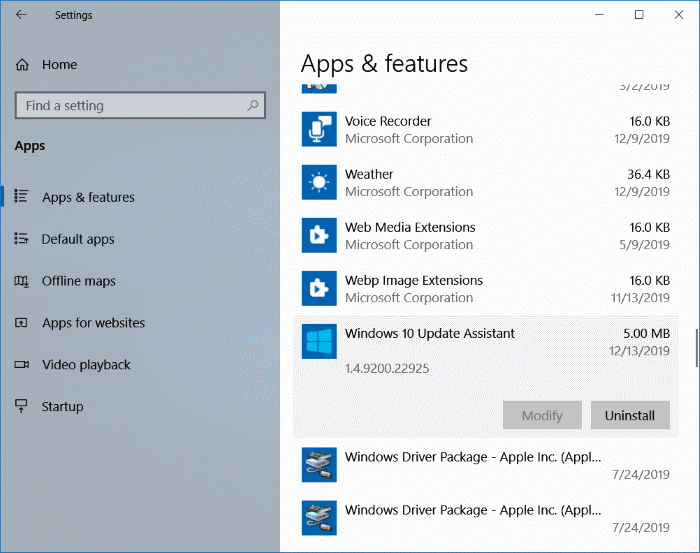The image size is (700, 553).
Task: Open Offline maps settings
Action: [x=79, y=281]
